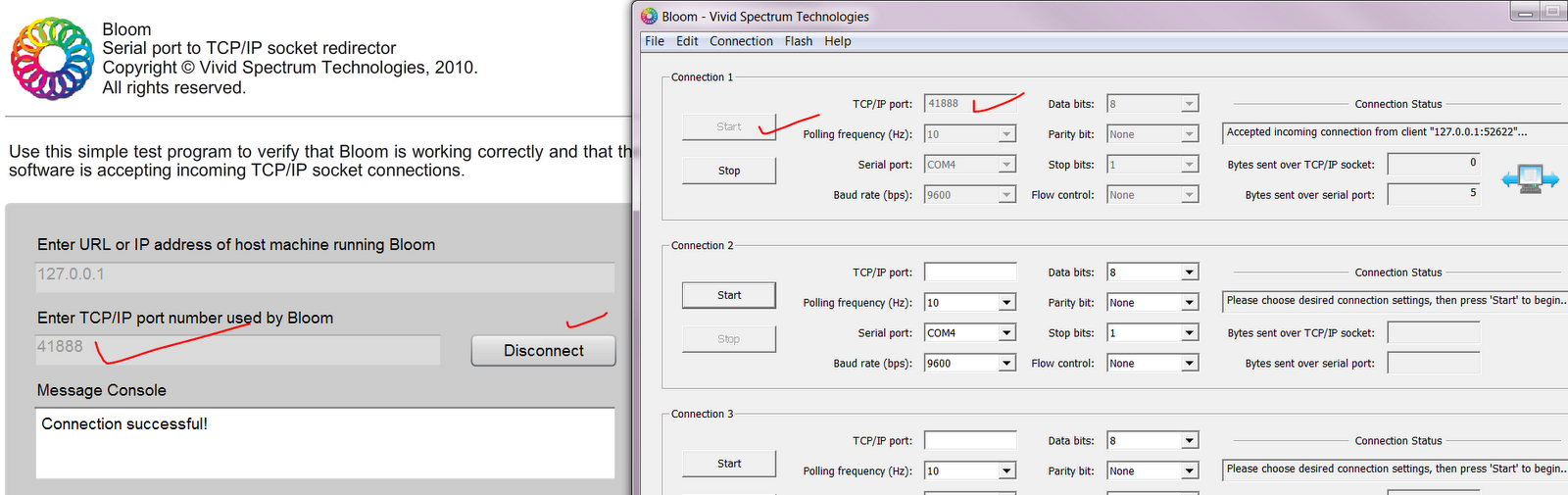Click 'Serial port to TCP/IP socket redirector' text
The image size is (1568, 495).
(x=249, y=48)
